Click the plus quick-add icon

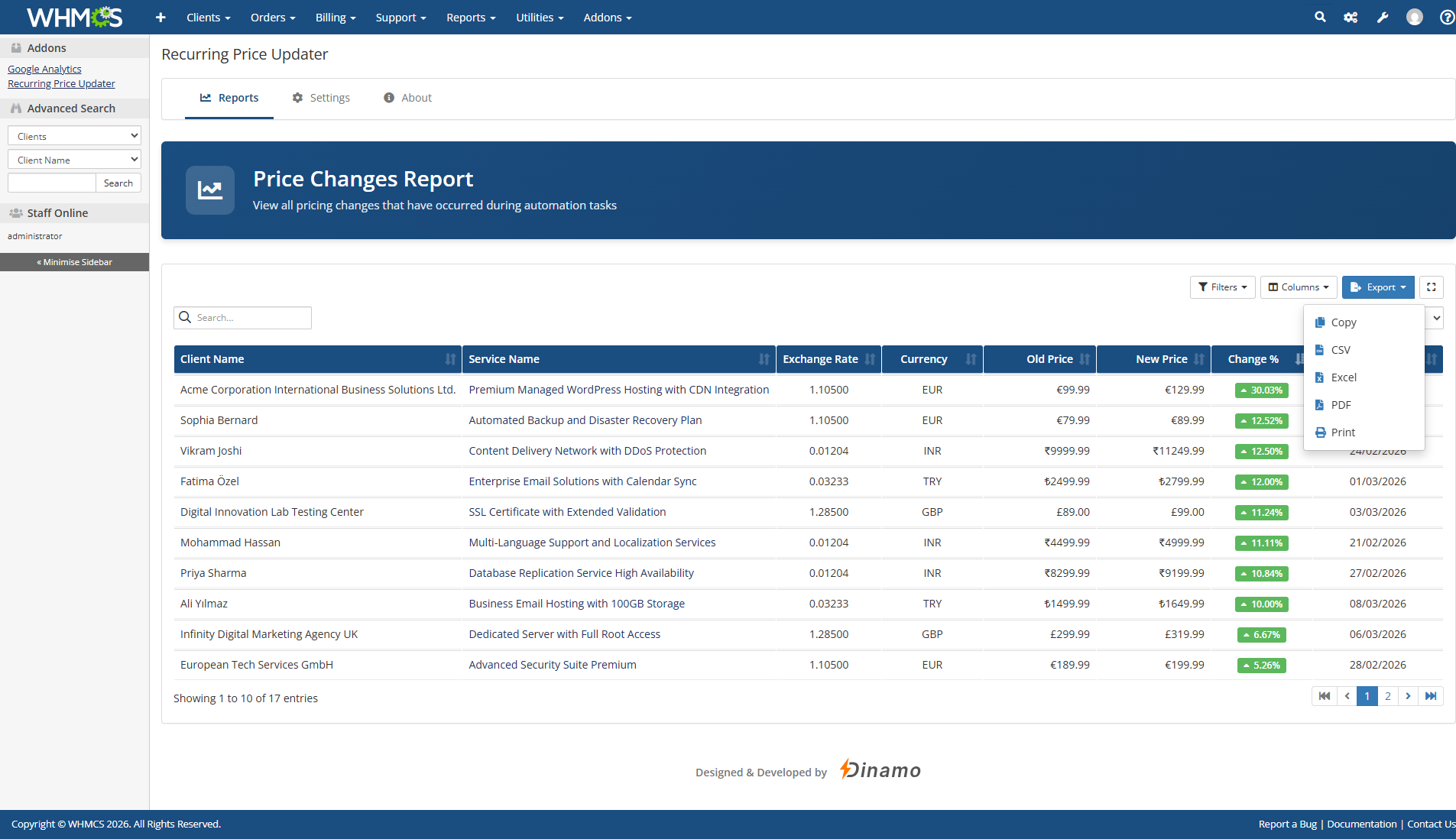click(161, 17)
